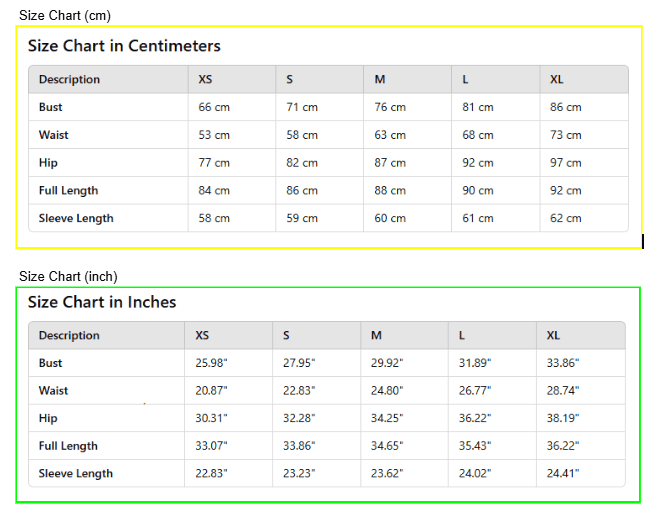The height and width of the screenshot is (511, 658).
Task: Click the 97 cm Hip value under XL
Action: pyautogui.click(x=565, y=162)
